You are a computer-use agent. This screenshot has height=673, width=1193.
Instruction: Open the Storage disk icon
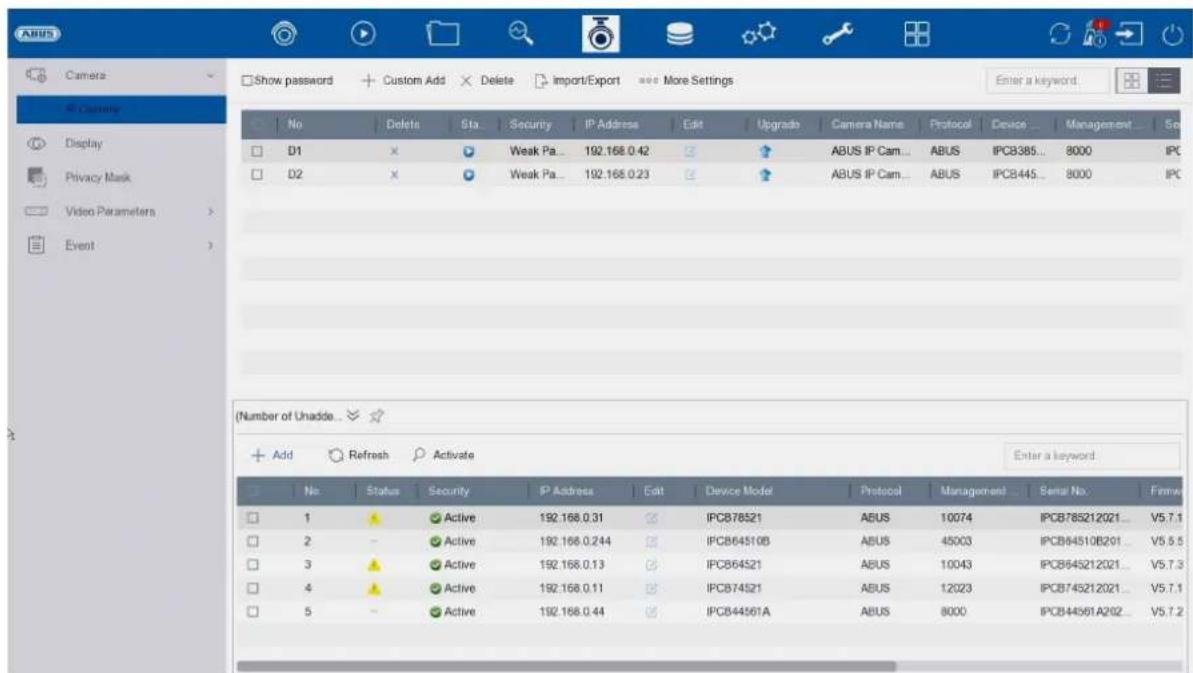(x=679, y=34)
